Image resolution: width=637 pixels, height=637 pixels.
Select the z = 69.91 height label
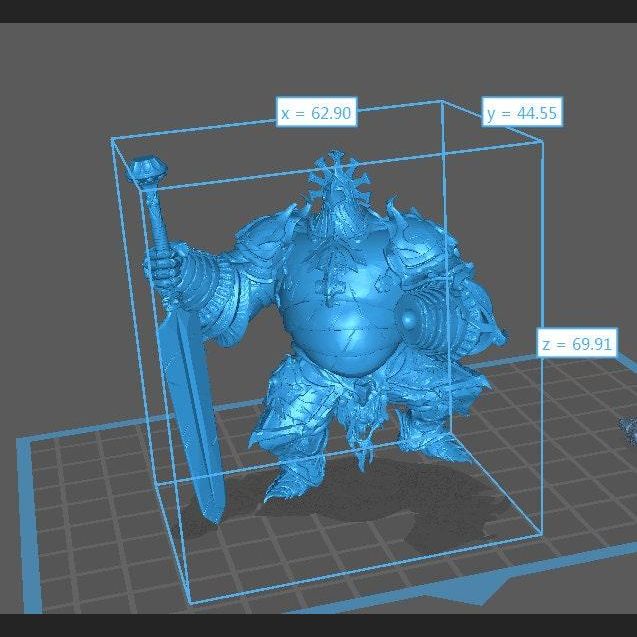(x=578, y=344)
